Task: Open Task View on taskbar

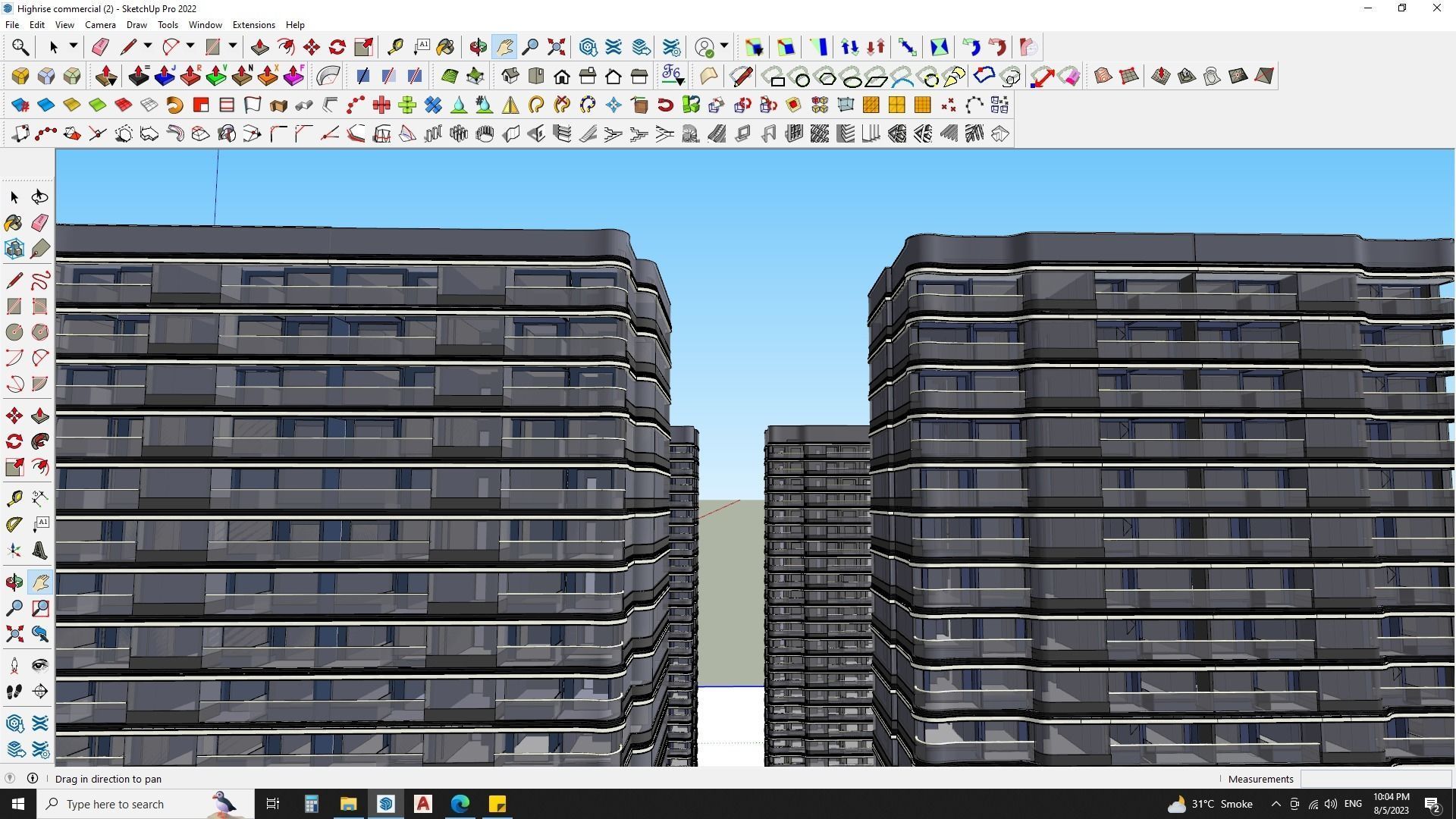Action: coord(273,804)
